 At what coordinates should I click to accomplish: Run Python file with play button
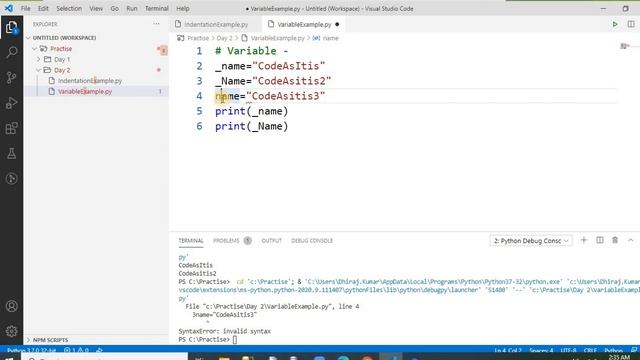[615, 24]
